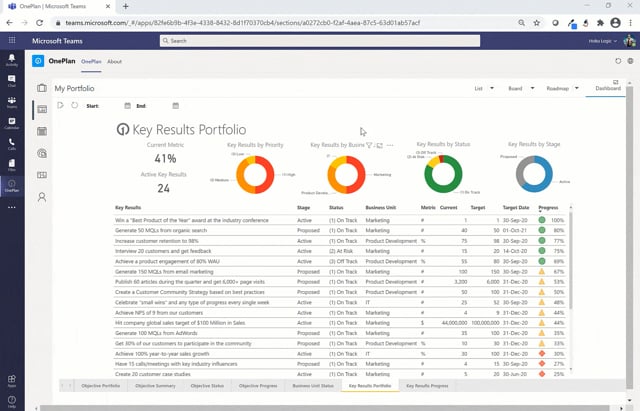Image resolution: width=640 pixels, height=411 pixels.
Task: Sort by the Progress column header
Action: pyautogui.click(x=548, y=208)
